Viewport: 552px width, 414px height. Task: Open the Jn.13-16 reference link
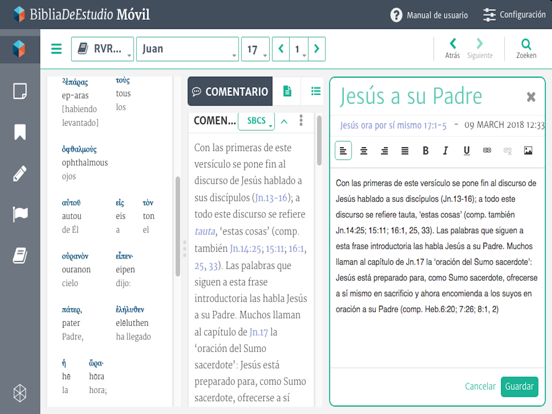pos(271,198)
